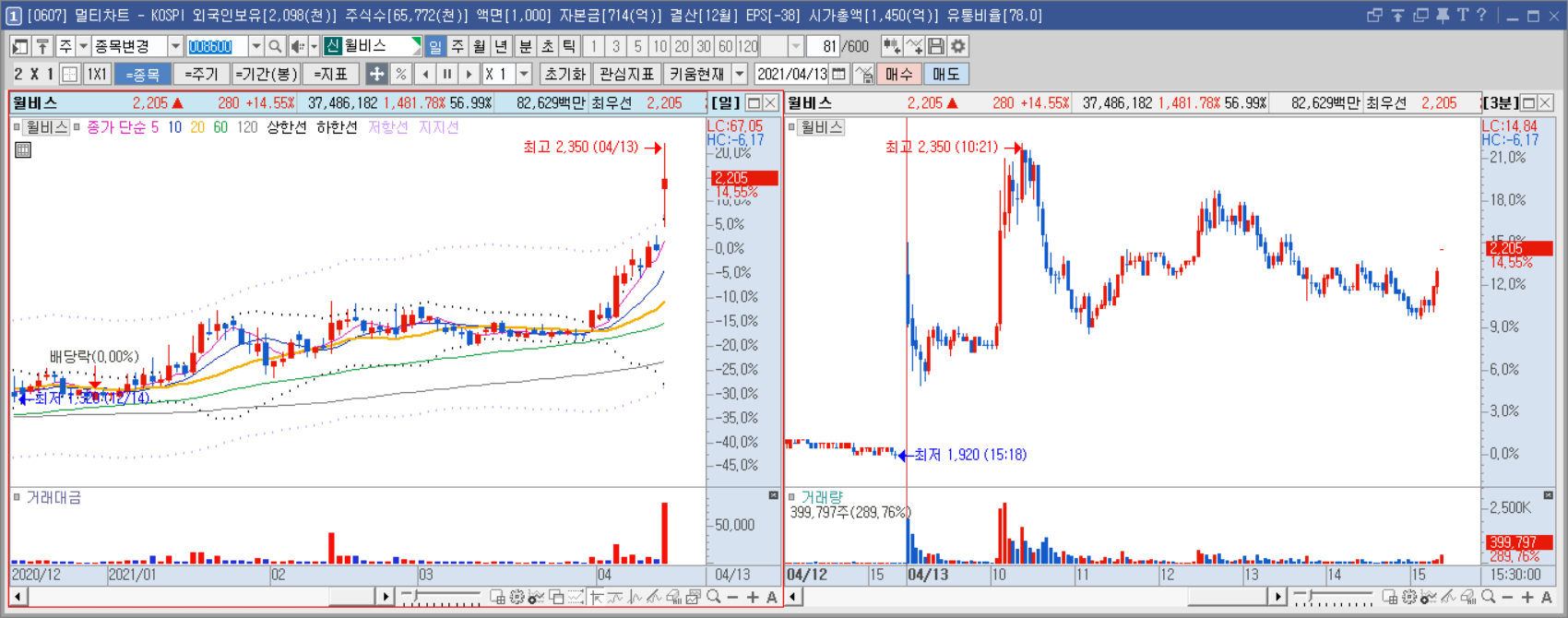Click the 초기화 reset button
Viewport: 1568px width, 618px height.
click(564, 74)
